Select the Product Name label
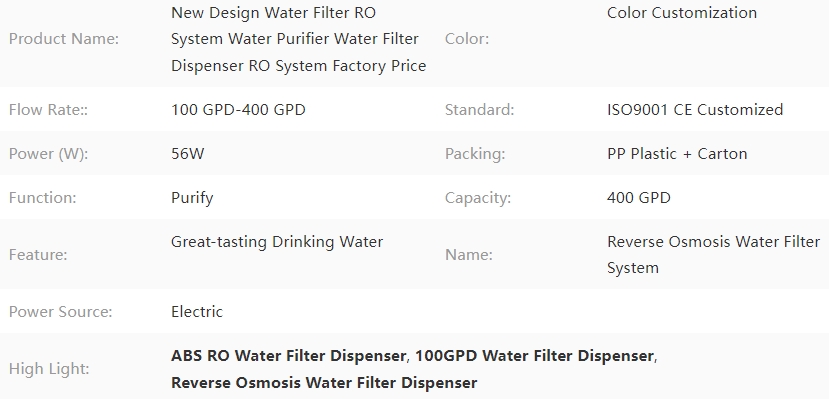 (64, 39)
